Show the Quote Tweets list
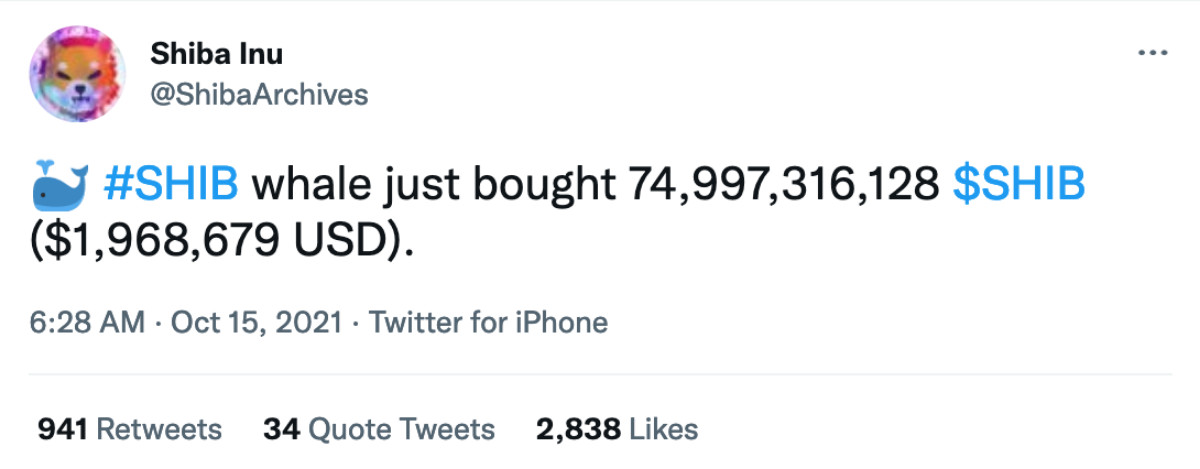Image resolution: width=1200 pixels, height=469 pixels. [x=402, y=429]
